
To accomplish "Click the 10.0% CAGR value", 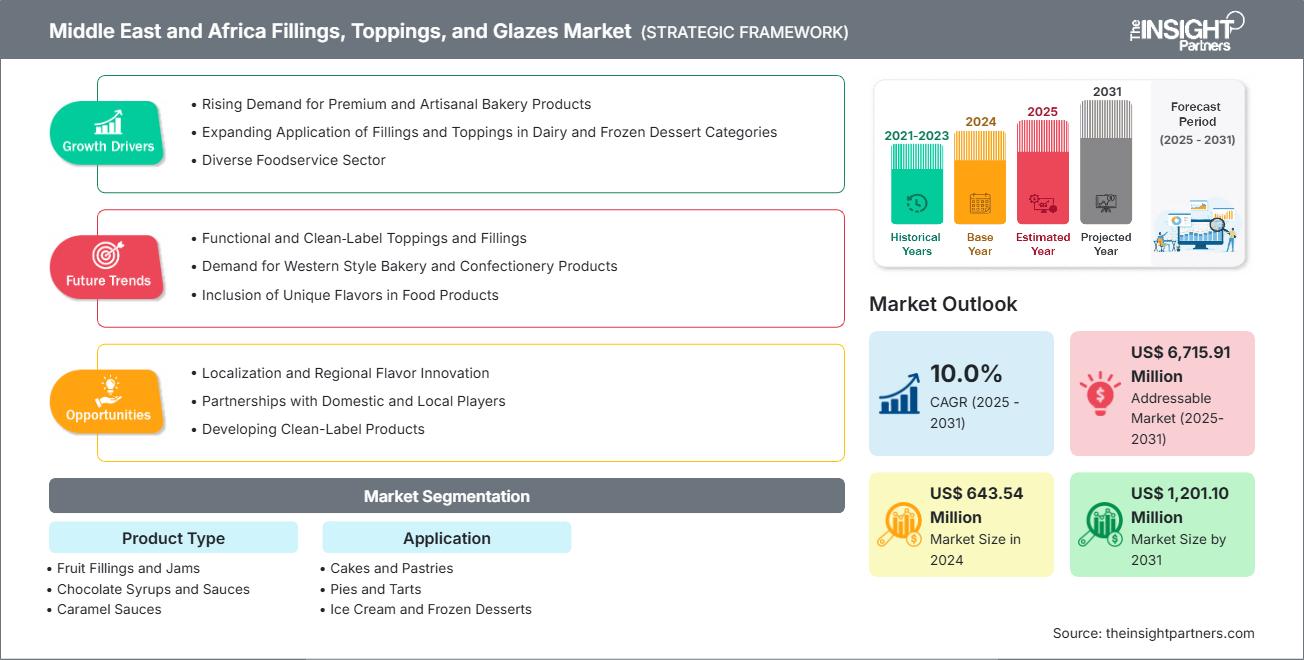I will pos(966,374).
